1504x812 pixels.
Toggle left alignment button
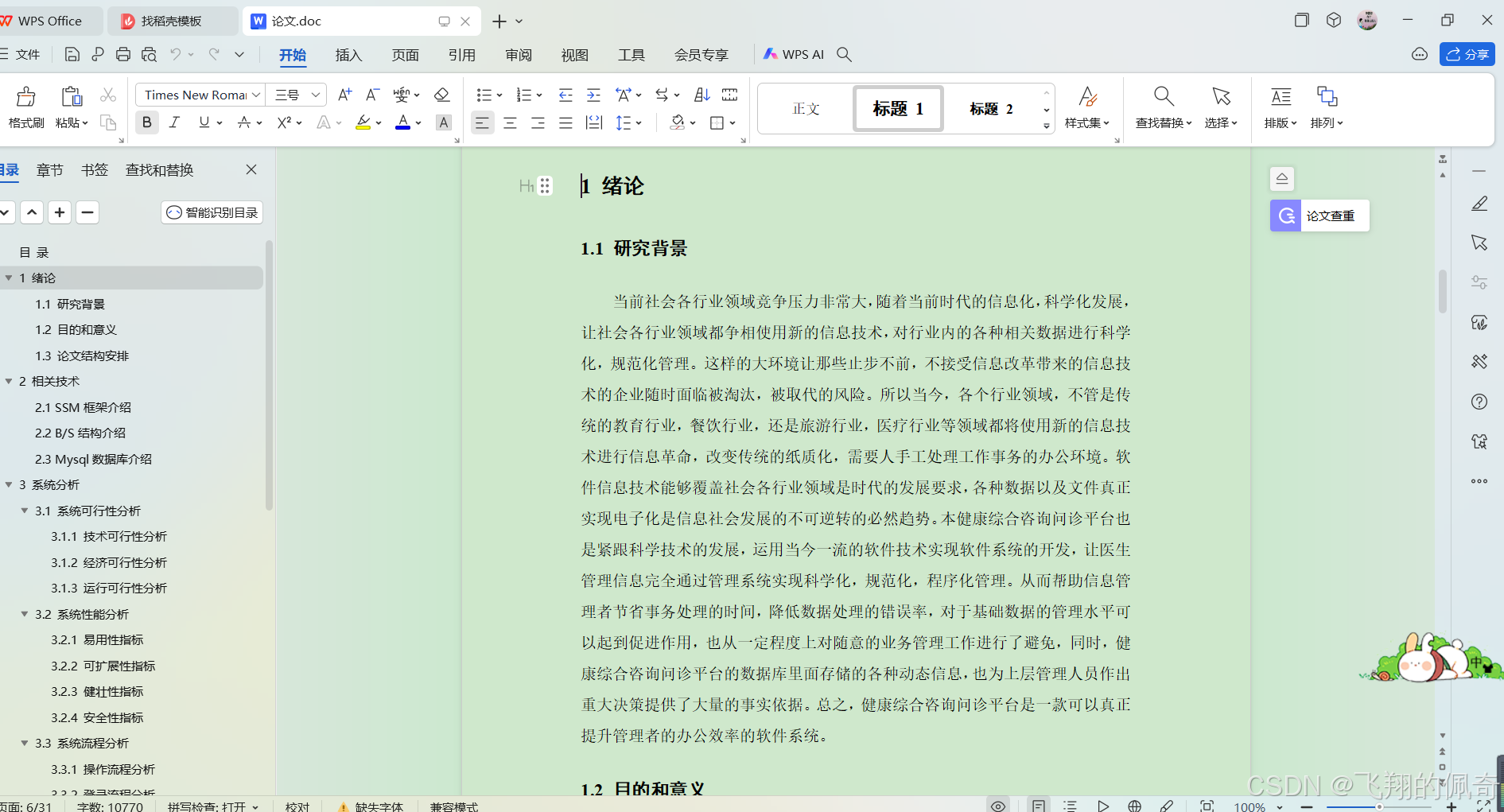[482, 122]
